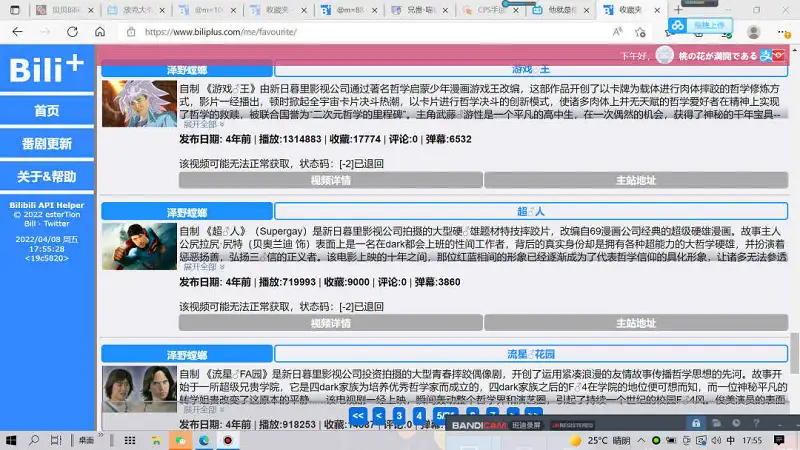The height and width of the screenshot is (450, 800).
Task: Open the 游戏♂王 video title link
Action: pyautogui.click(x=531, y=69)
